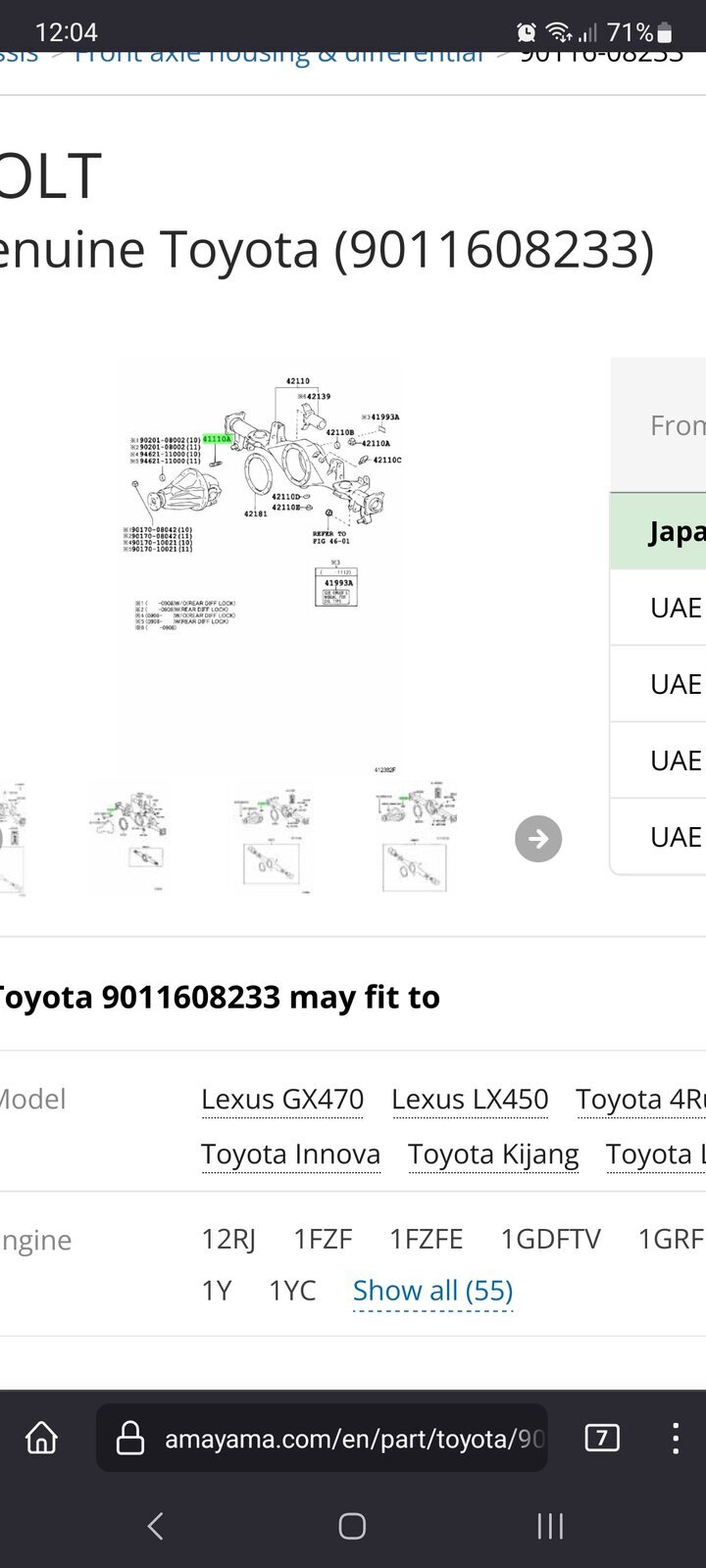
Task: Select the third diagram thumbnail in the carousel
Action: (x=274, y=836)
